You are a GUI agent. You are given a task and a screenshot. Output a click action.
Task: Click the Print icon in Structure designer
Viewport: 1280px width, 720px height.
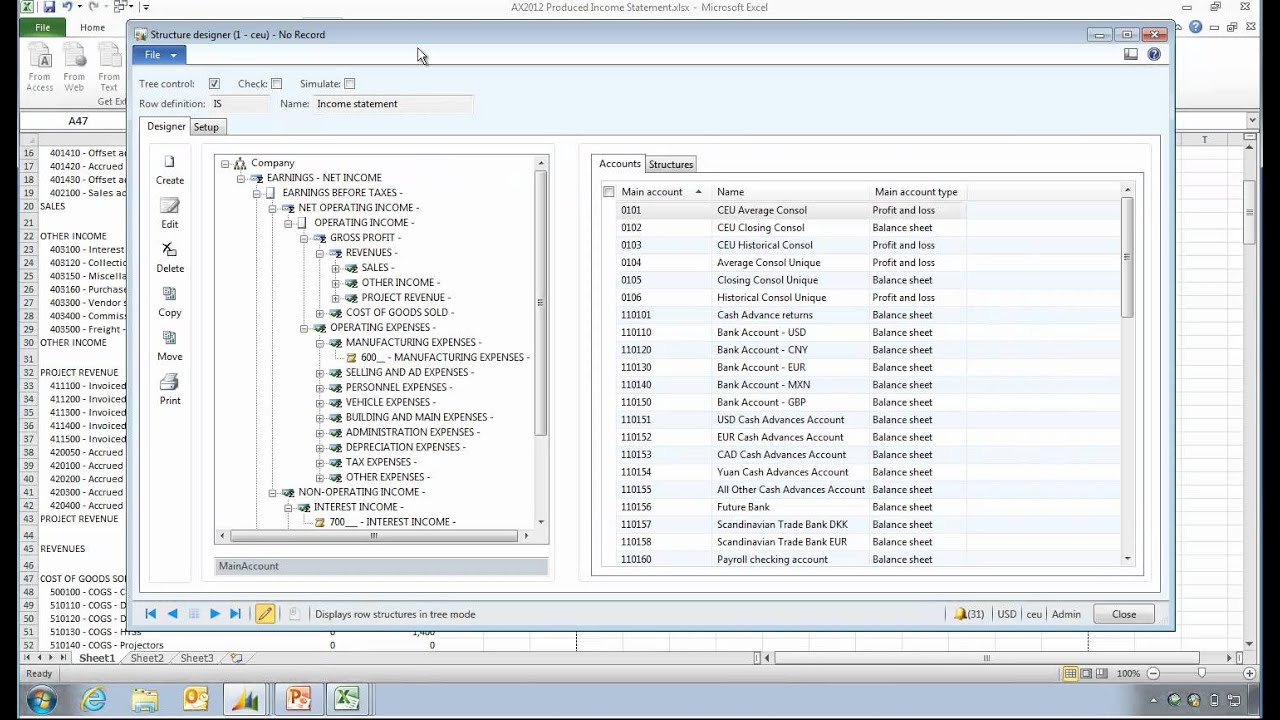[170, 382]
